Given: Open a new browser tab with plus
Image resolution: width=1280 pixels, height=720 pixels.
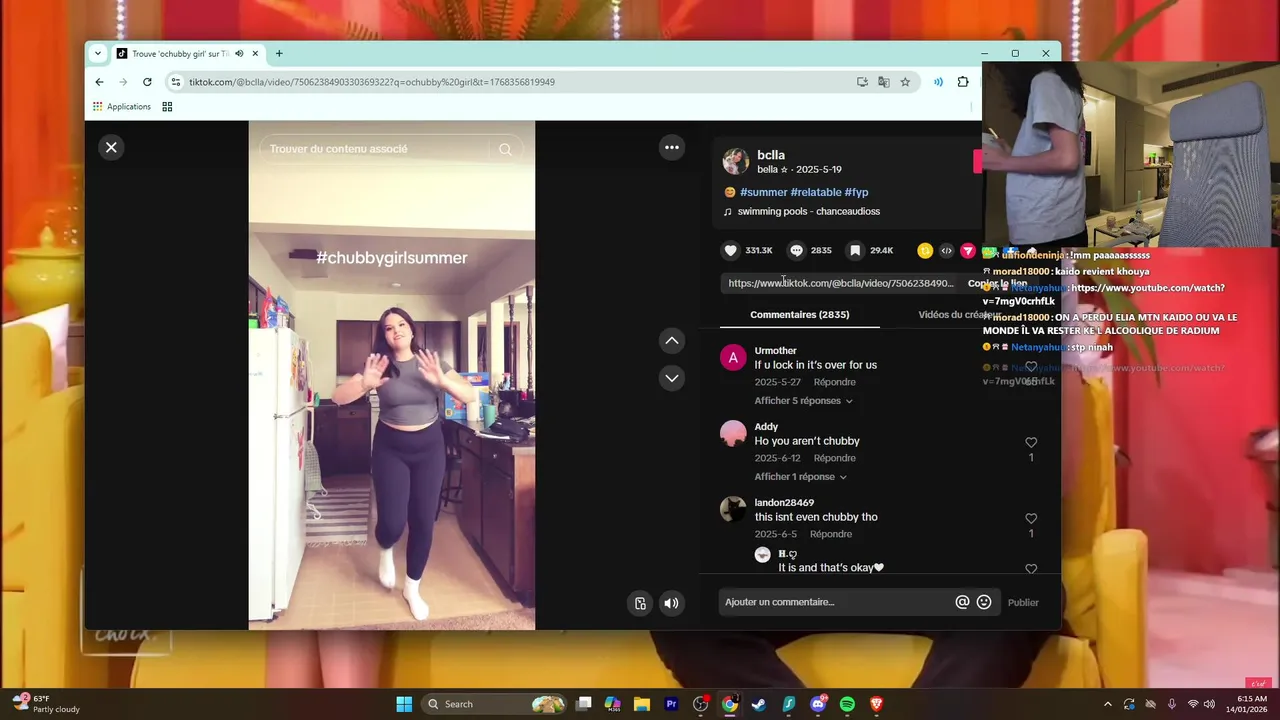Looking at the screenshot, I should (x=279, y=54).
